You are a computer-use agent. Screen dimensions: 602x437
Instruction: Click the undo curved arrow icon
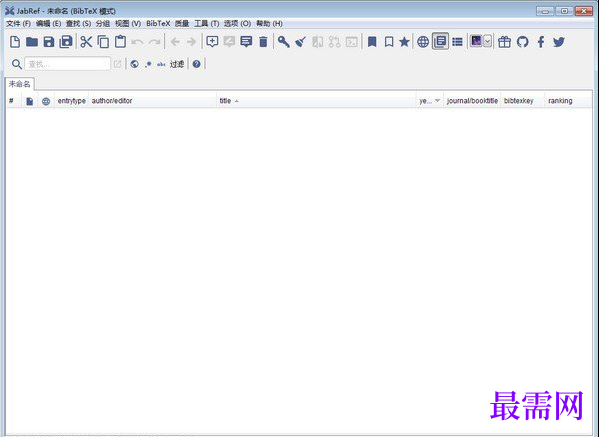coord(137,42)
